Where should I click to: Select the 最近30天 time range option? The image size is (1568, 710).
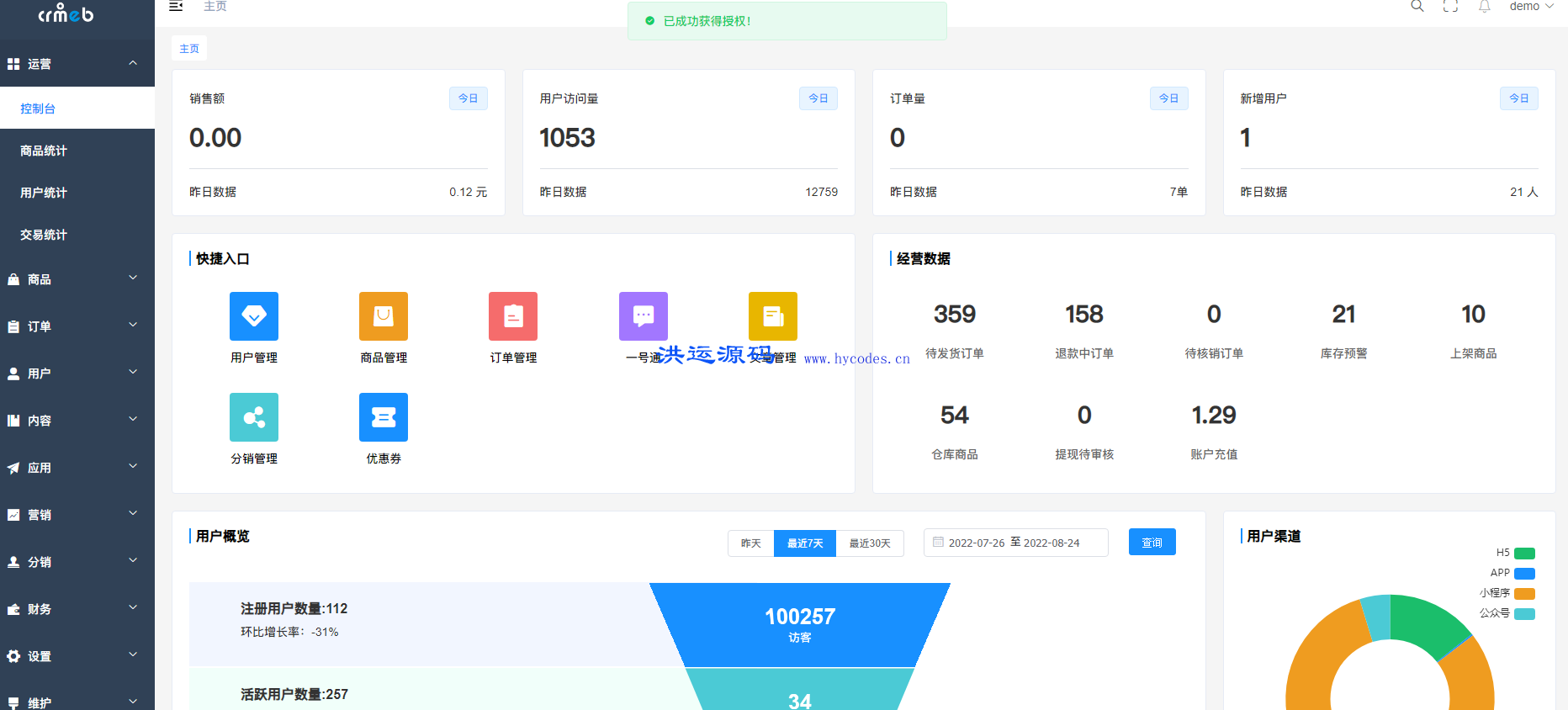pyautogui.click(x=870, y=543)
